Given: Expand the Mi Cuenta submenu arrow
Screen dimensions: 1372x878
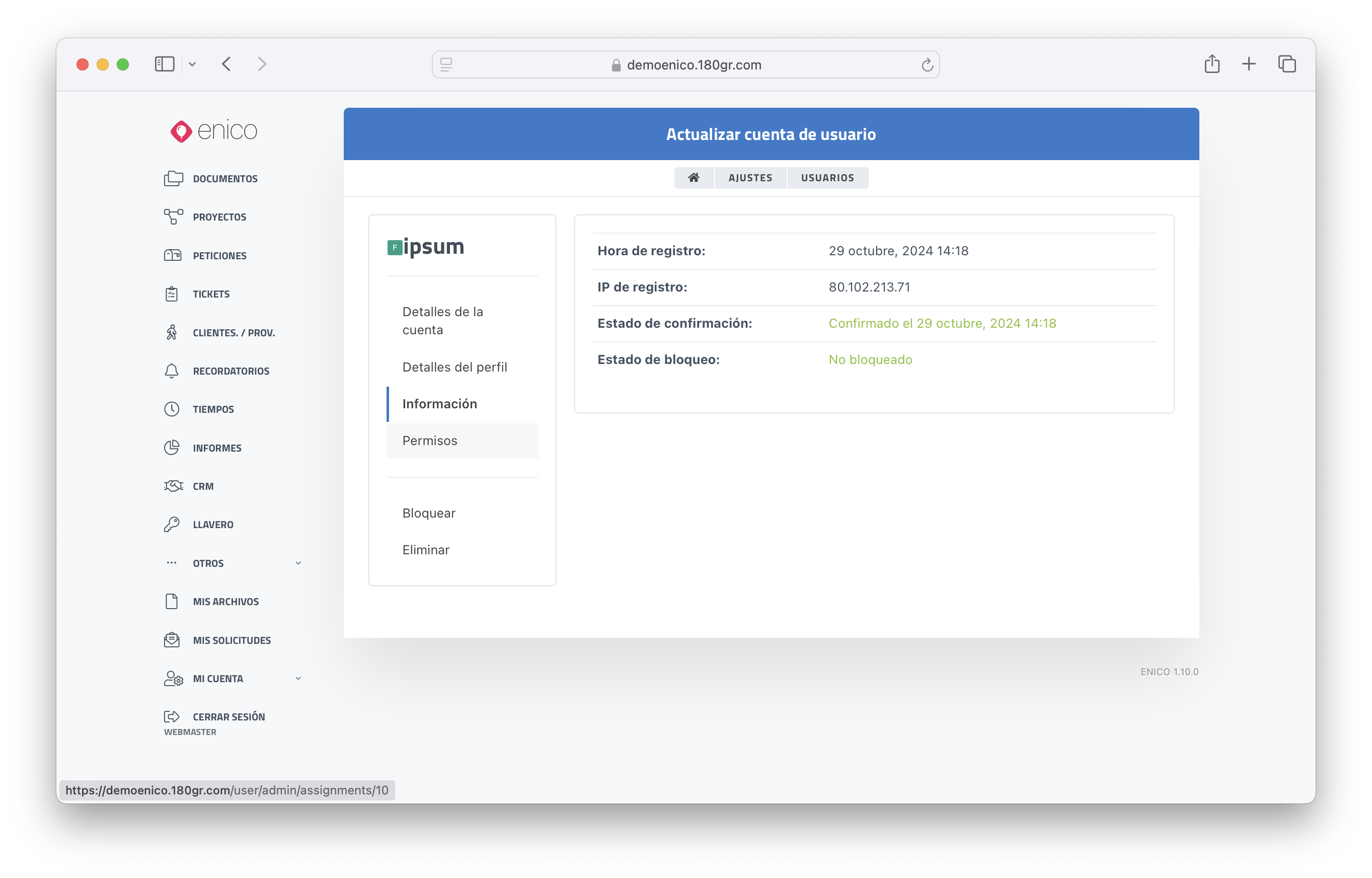Looking at the screenshot, I should (x=298, y=679).
